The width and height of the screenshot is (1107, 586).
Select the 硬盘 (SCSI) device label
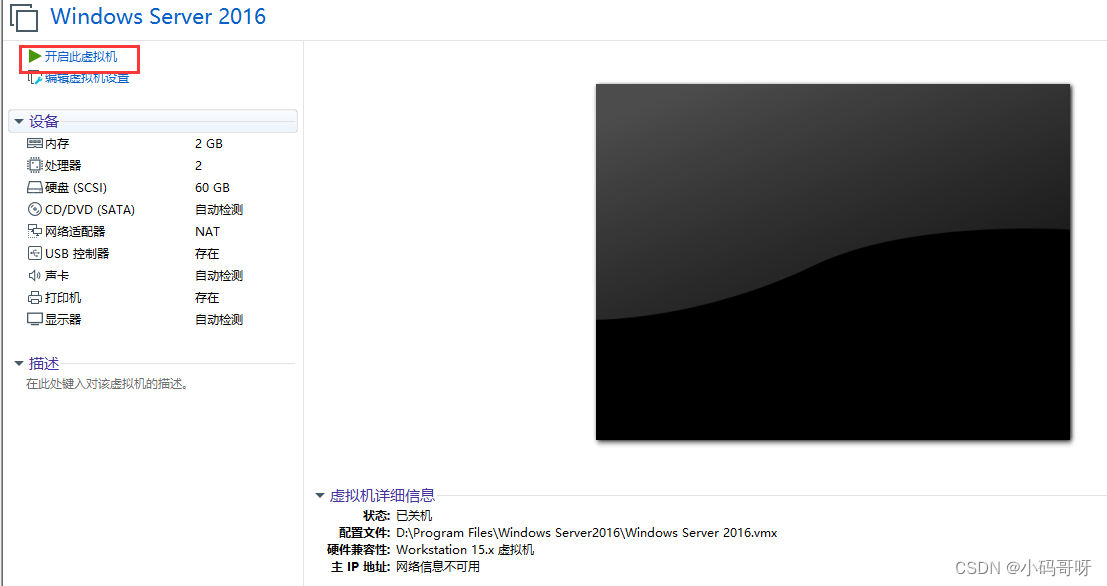[x=76, y=188]
